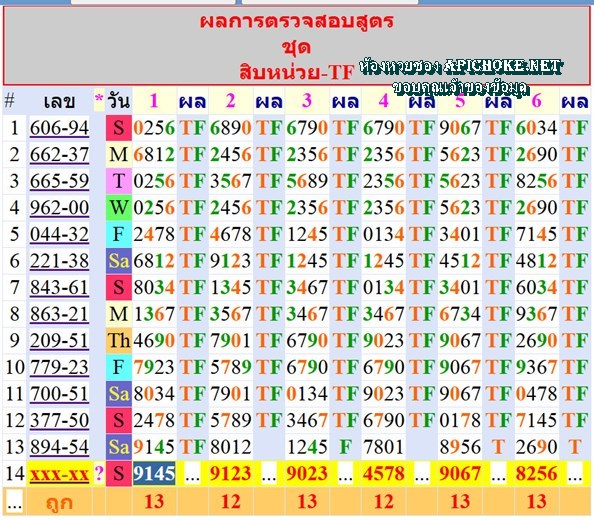
Task: Select the 8256 prediction in row 14
Action: click(536, 473)
